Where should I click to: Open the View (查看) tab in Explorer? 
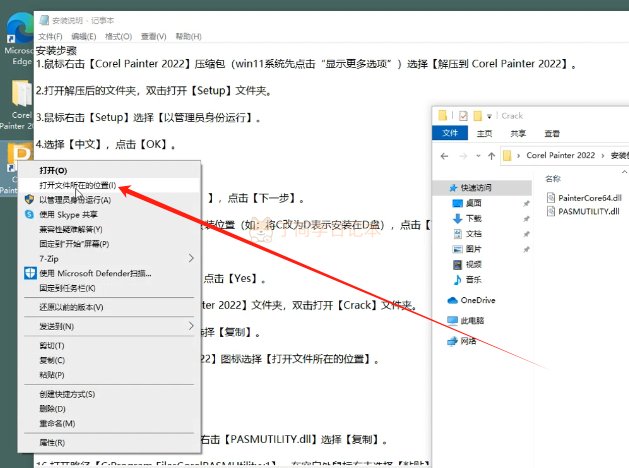pos(552,133)
